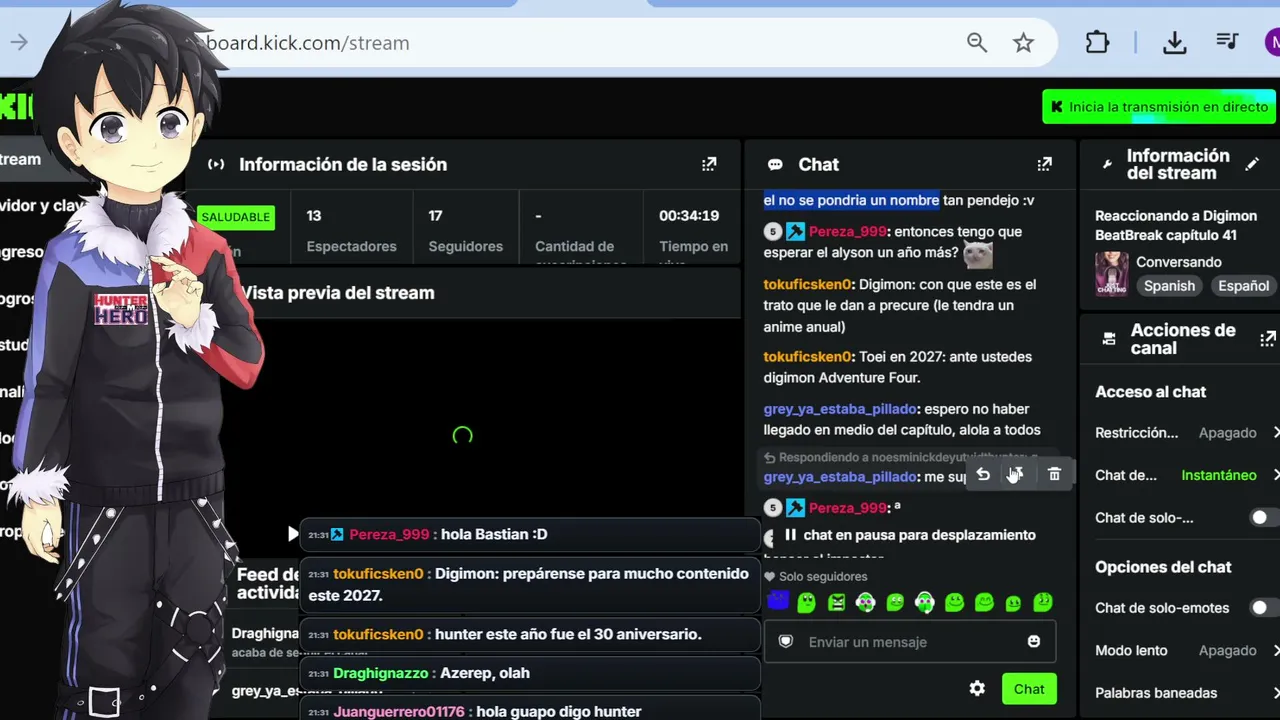Open the media controls icon in the toolbar

click(1228, 42)
